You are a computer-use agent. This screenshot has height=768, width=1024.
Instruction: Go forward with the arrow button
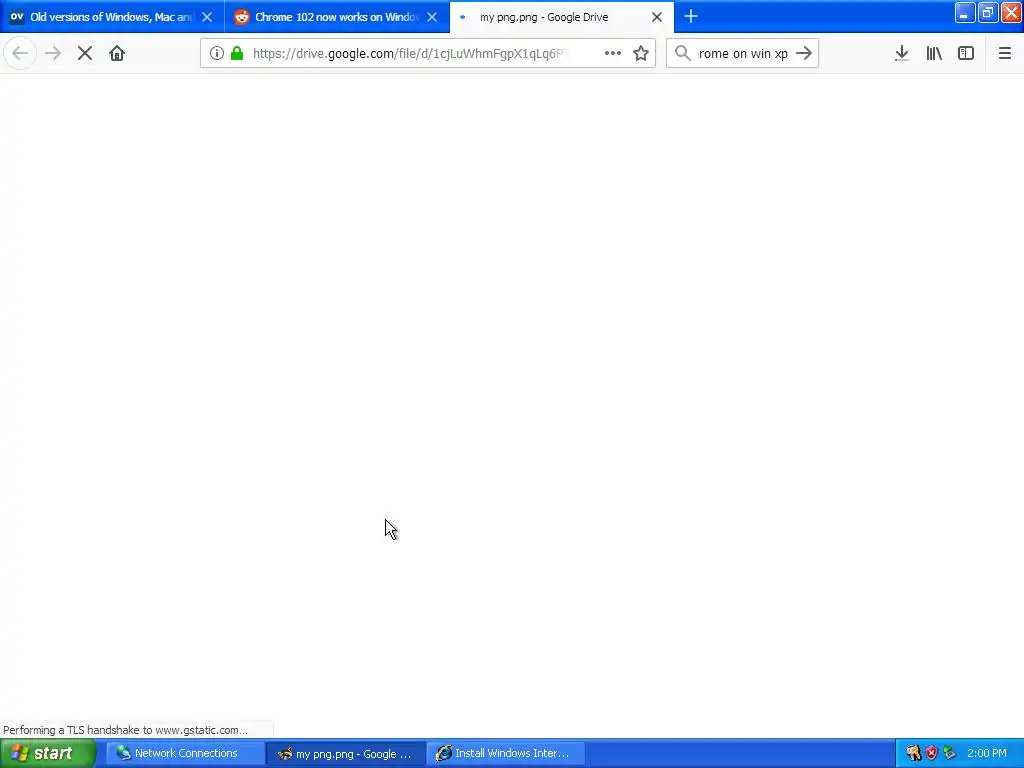click(x=53, y=54)
